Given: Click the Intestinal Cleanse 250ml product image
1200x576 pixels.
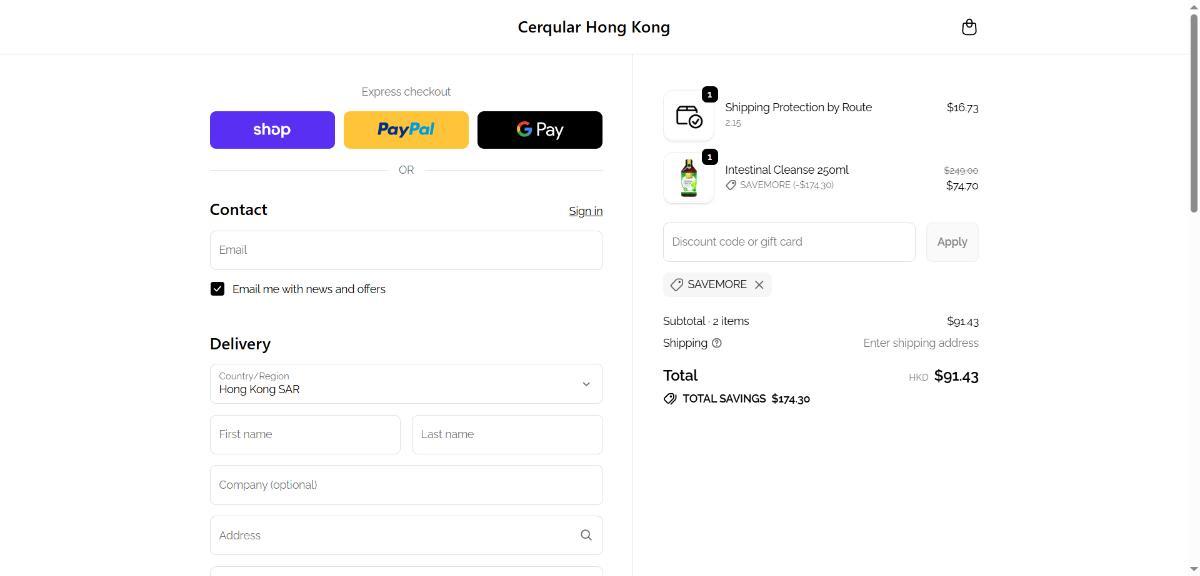Looking at the screenshot, I should coord(688,179).
